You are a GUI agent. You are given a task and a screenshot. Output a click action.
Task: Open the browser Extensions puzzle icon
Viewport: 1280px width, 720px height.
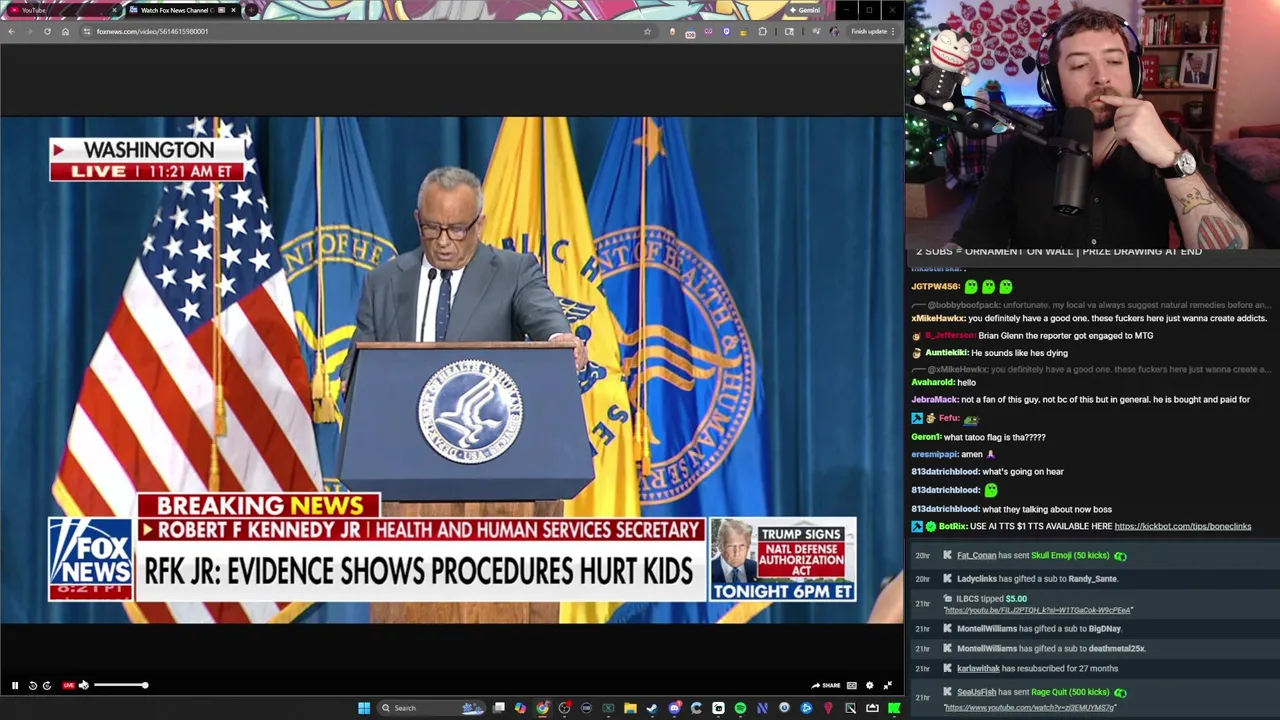tap(763, 31)
